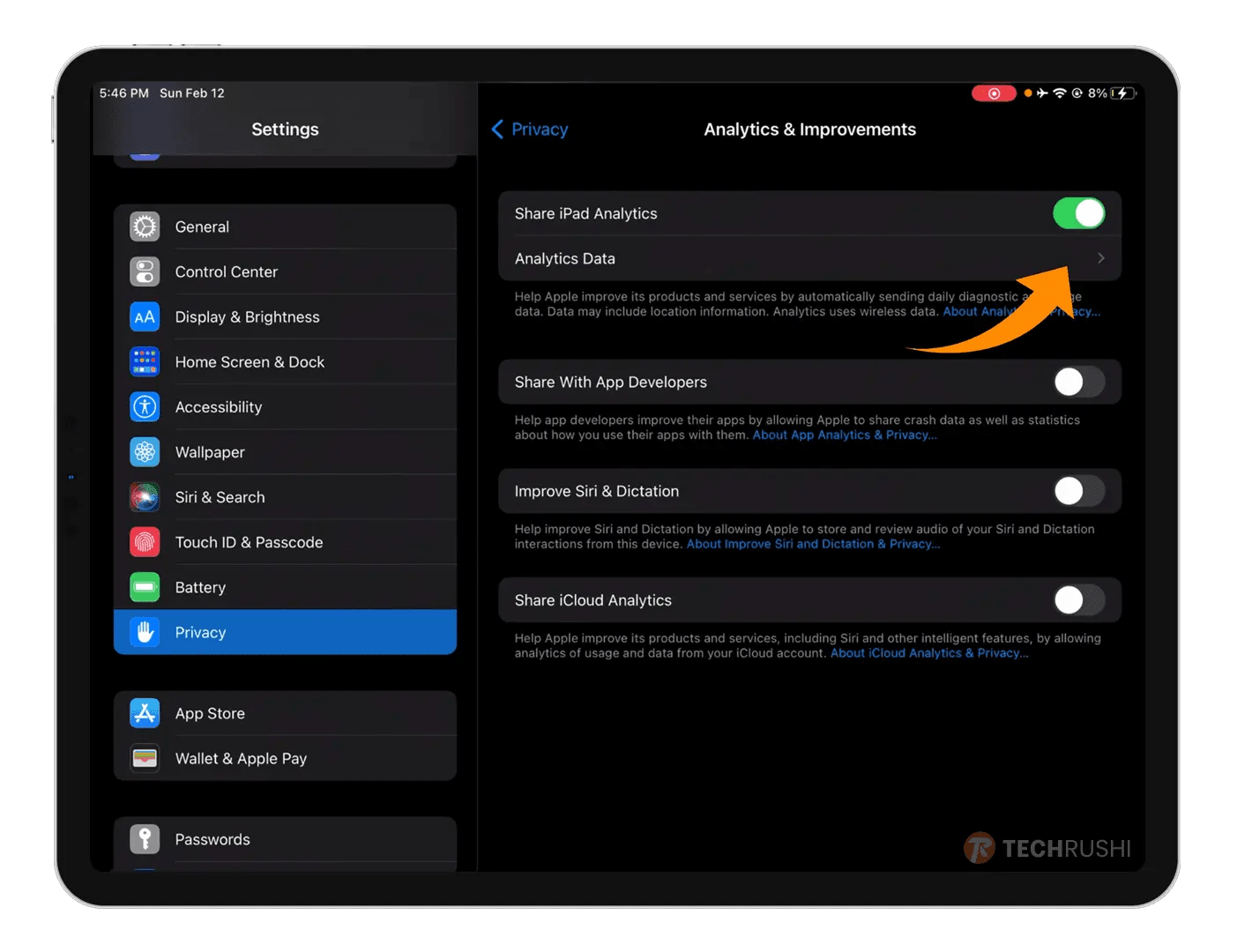The height and width of the screenshot is (952, 1237).
Task: Select the Accessibility icon in sidebar
Action: pos(144,406)
